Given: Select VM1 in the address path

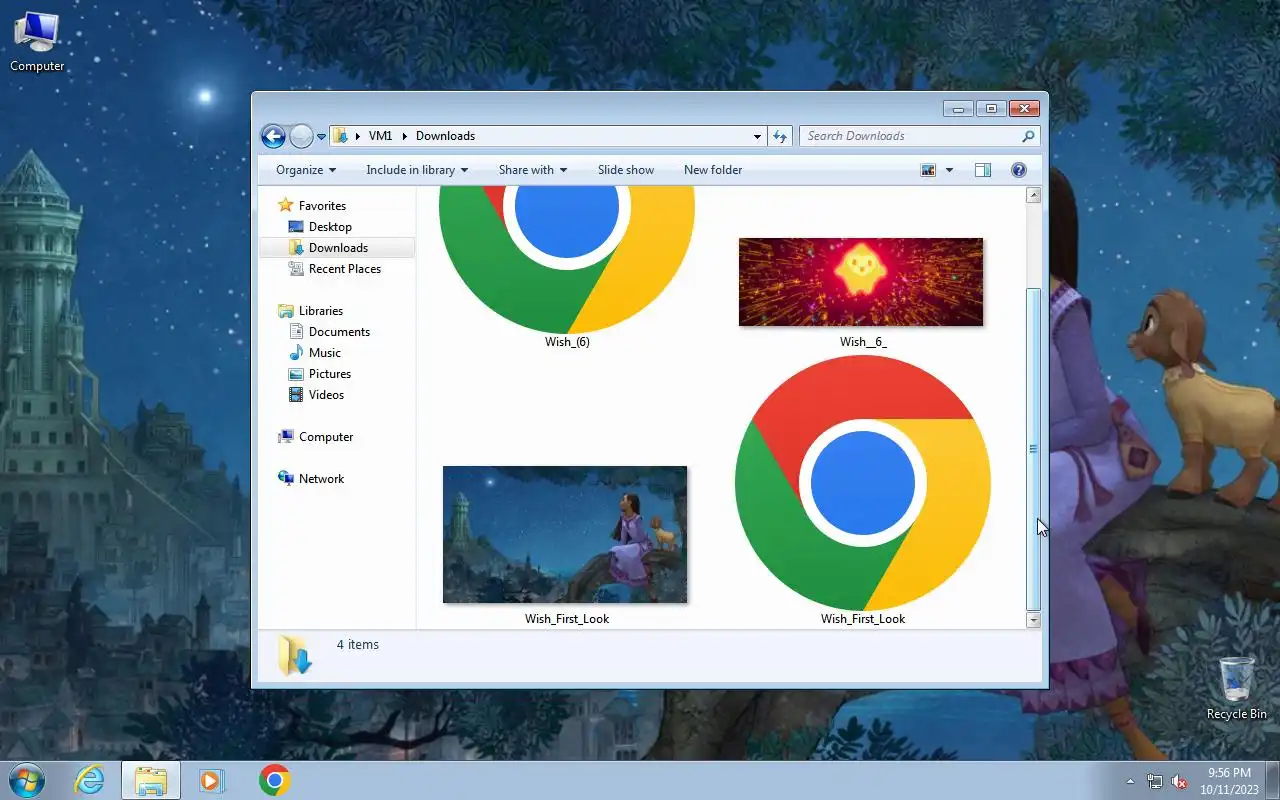Looking at the screenshot, I should click(x=380, y=136).
